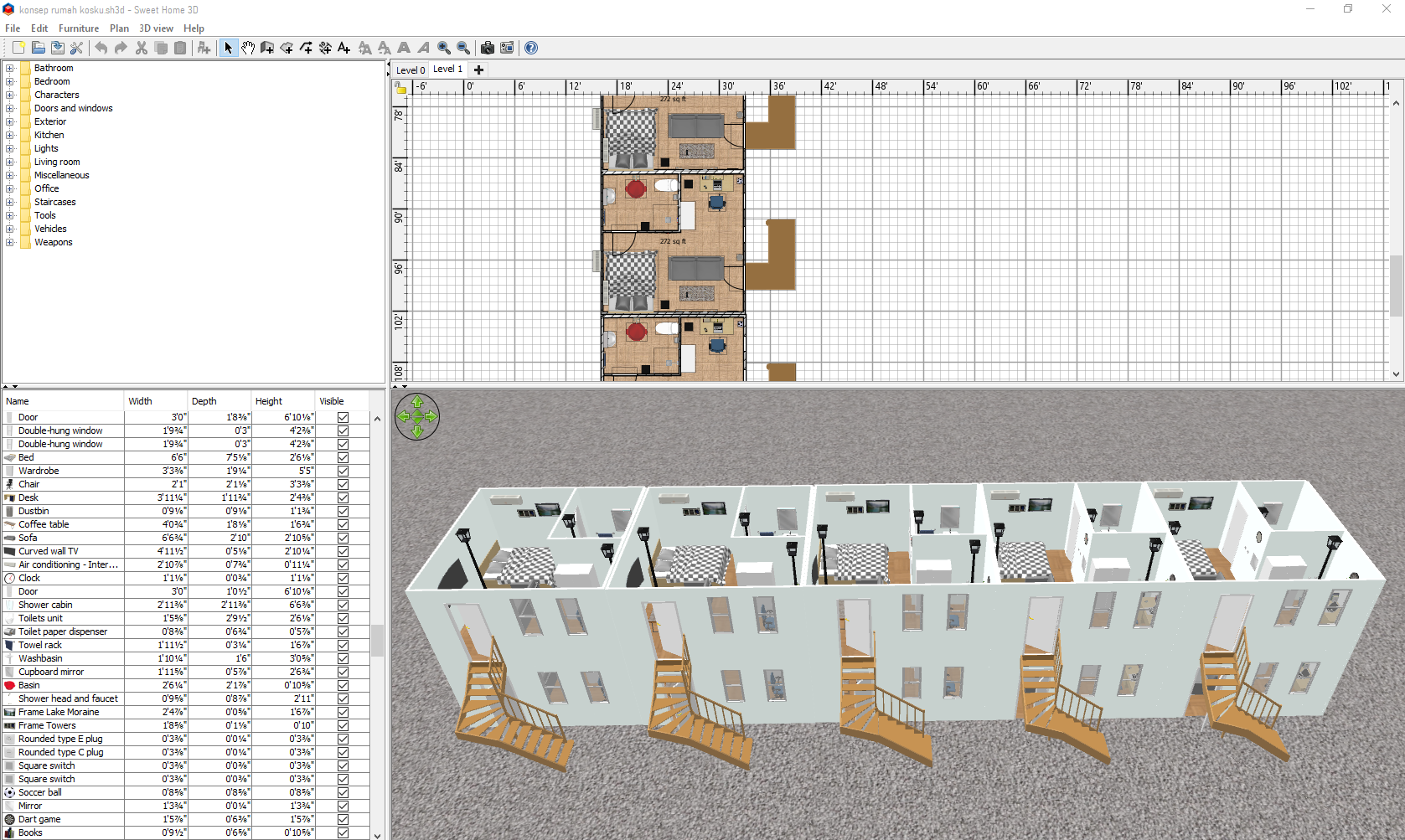Click the Zoom in magnifier icon
The image size is (1405, 840).
(x=444, y=48)
